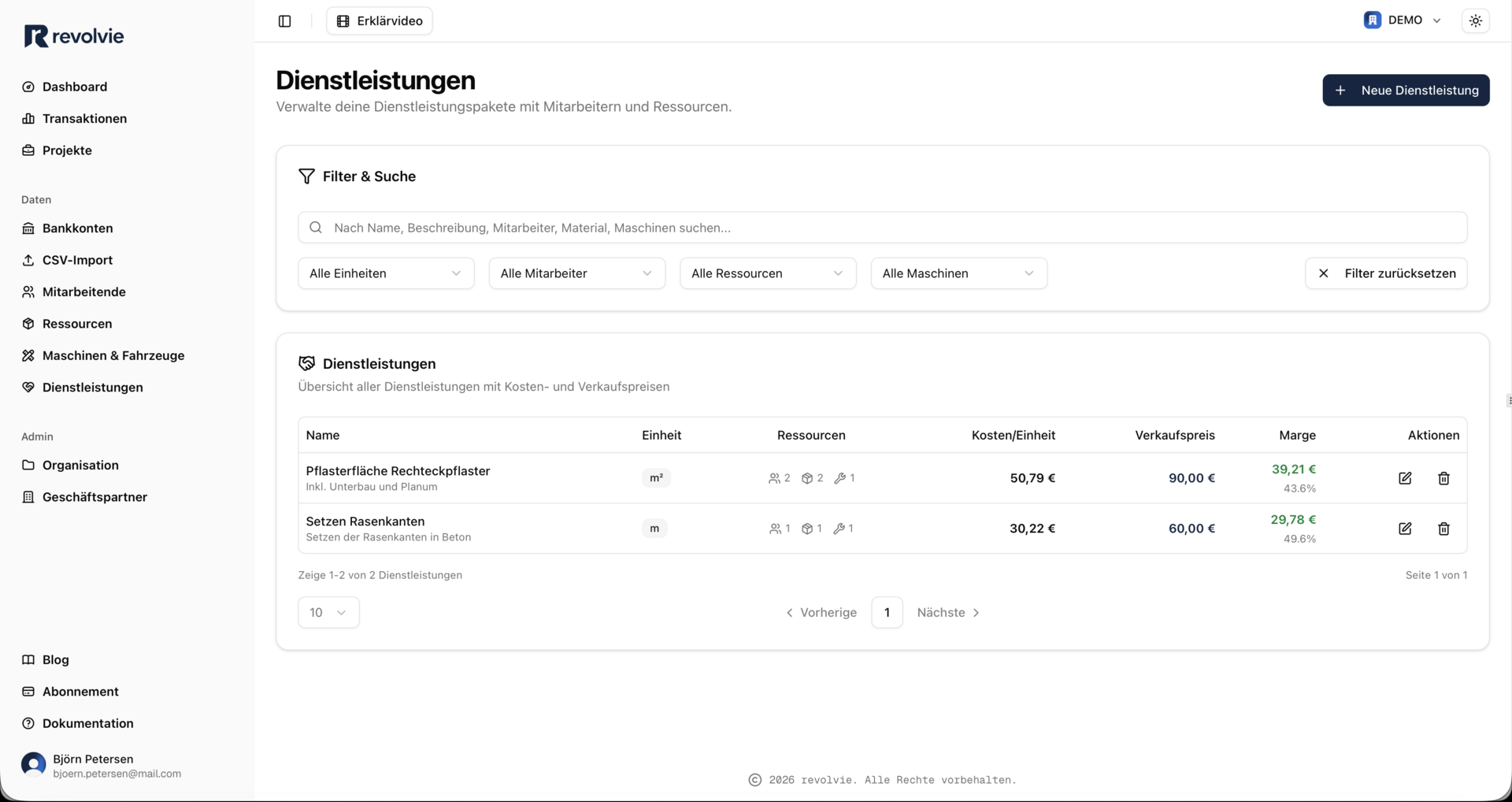1512x802 pixels.
Task: Expand the Alle Mitarbeiter filter
Action: [576, 273]
